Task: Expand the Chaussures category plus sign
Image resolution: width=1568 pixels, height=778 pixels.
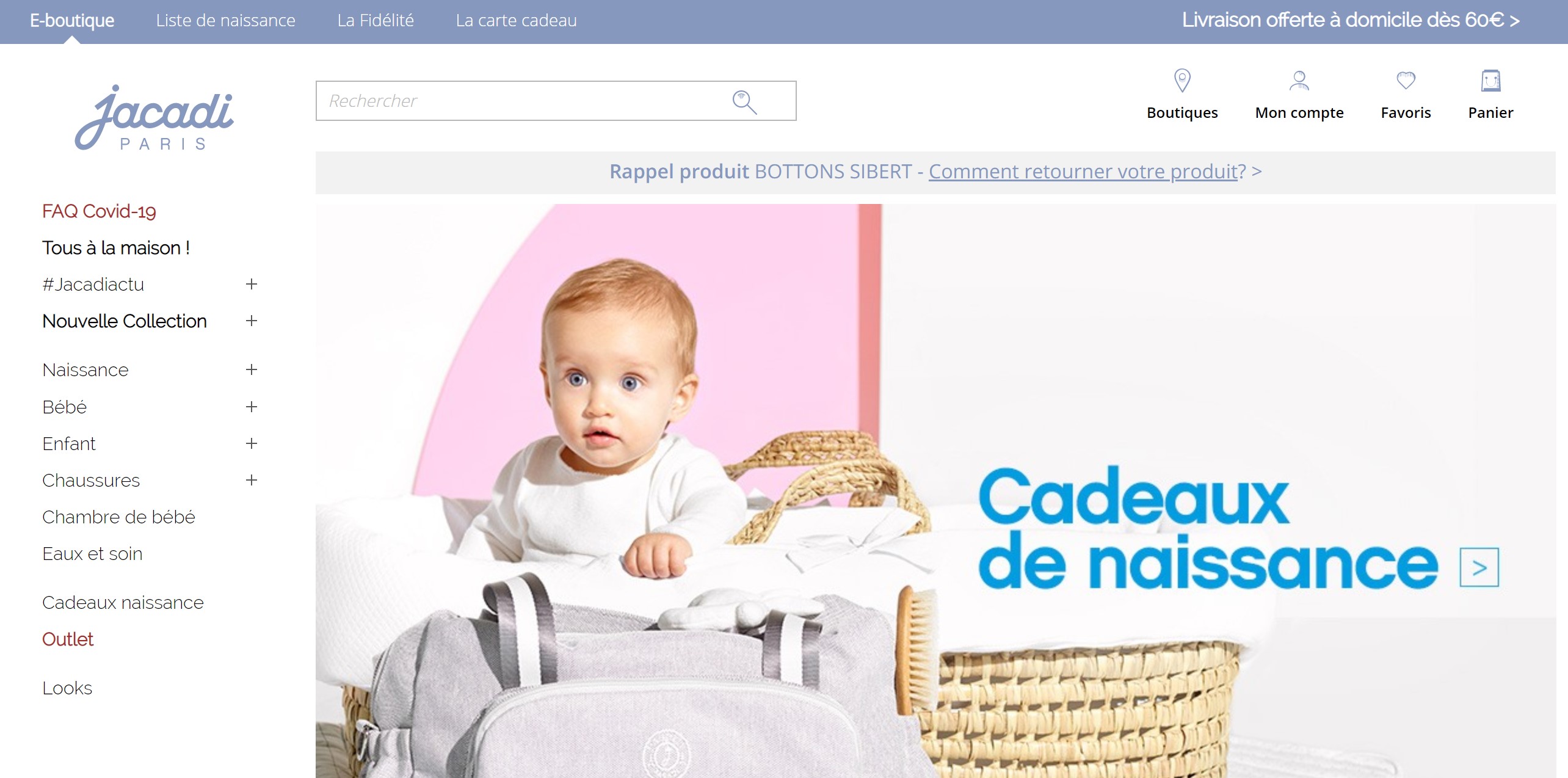Action: [x=251, y=480]
